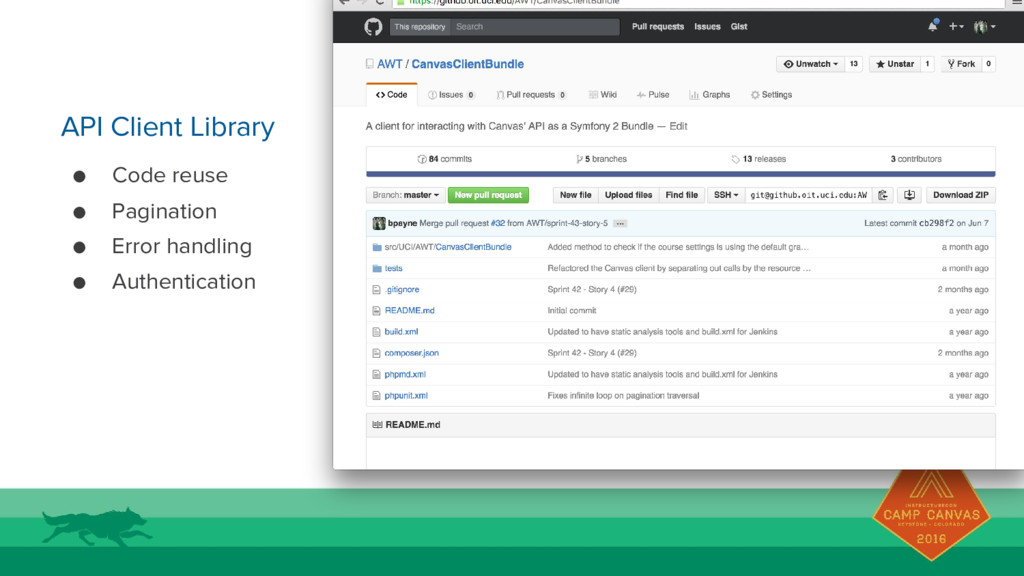Image resolution: width=1024 pixels, height=576 pixels.
Task: Open the .gitignore file
Action: click(x=402, y=289)
